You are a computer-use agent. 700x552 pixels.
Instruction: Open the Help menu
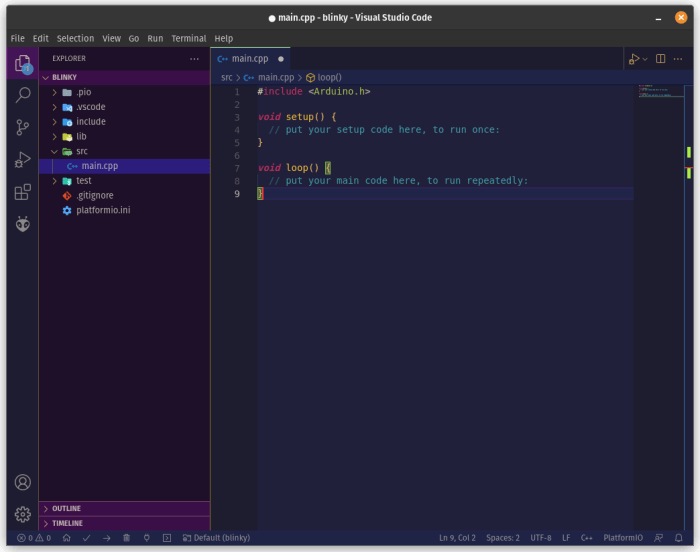tap(224, 38)
